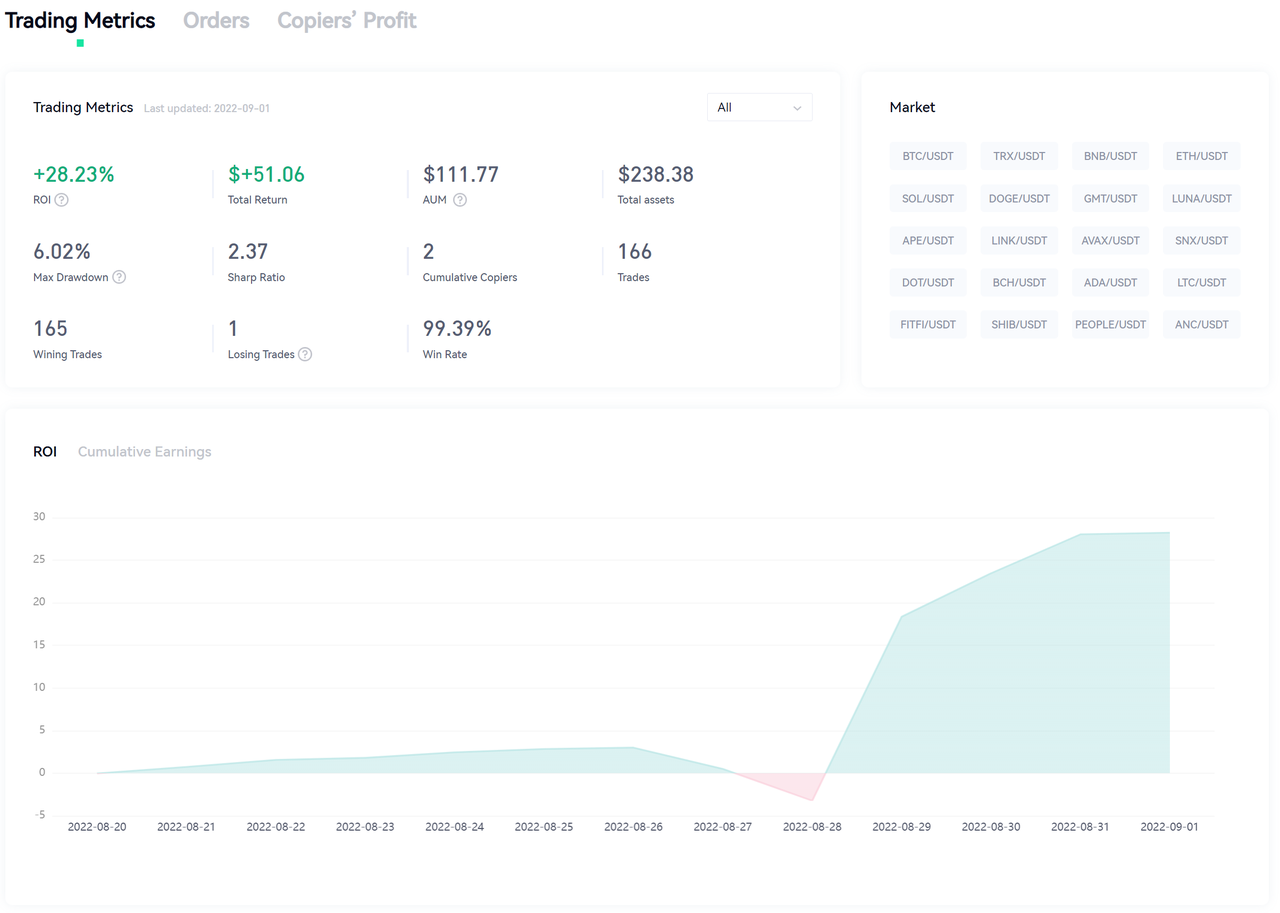Click the help icon next to ROI
1280x913 pixels.
(62, 200)
